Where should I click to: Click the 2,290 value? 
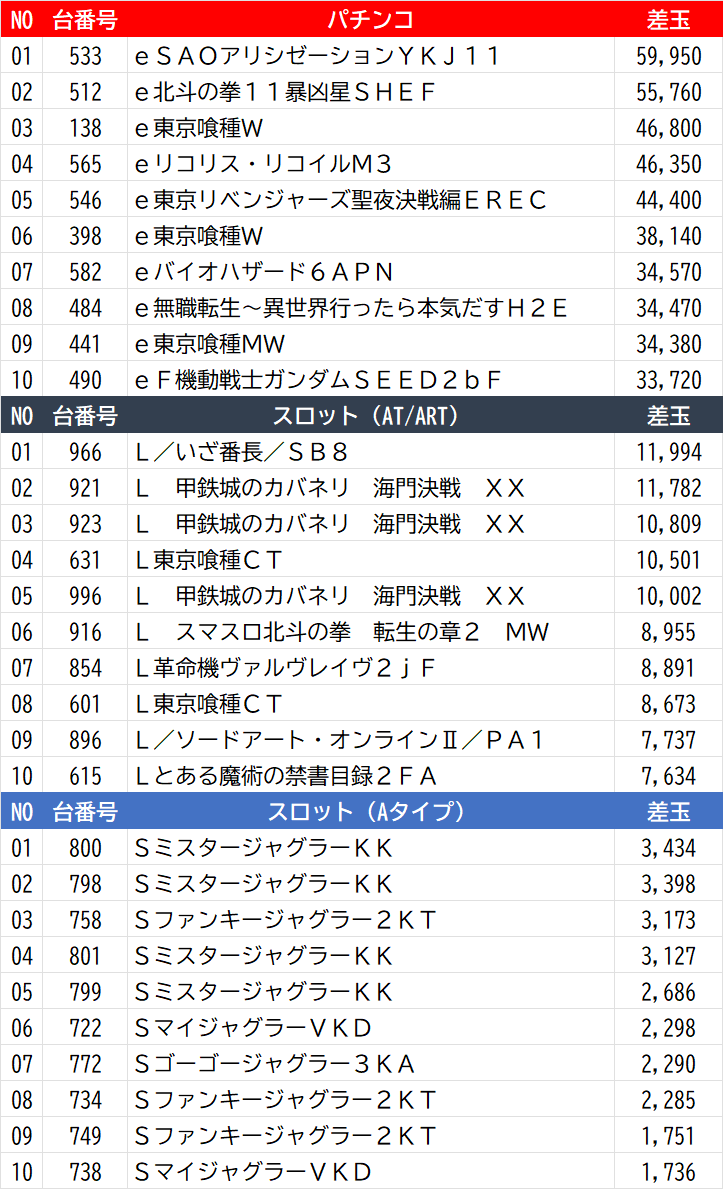point(668,1064)
